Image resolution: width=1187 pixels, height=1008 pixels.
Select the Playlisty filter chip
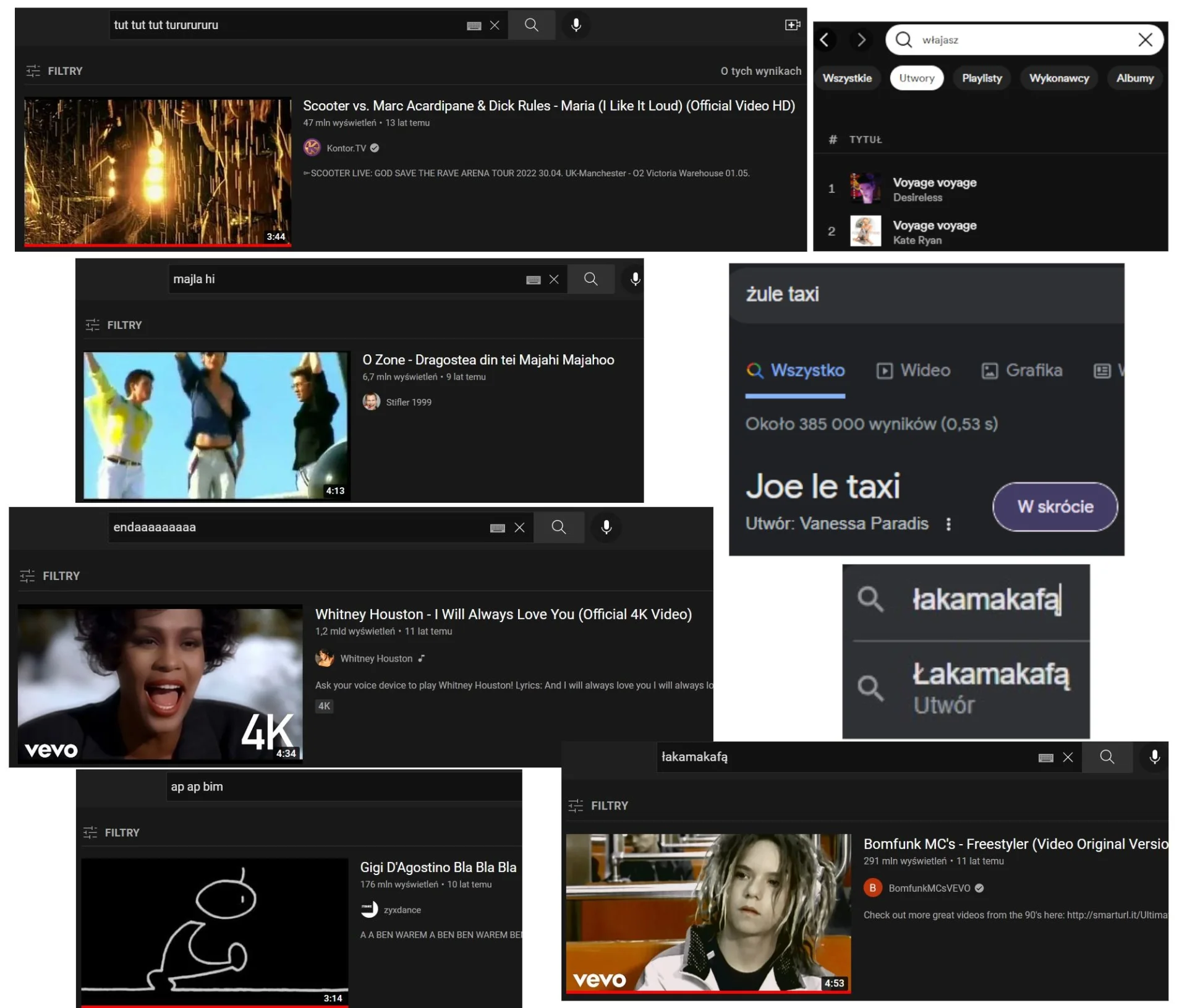click(x=982, y=78)
